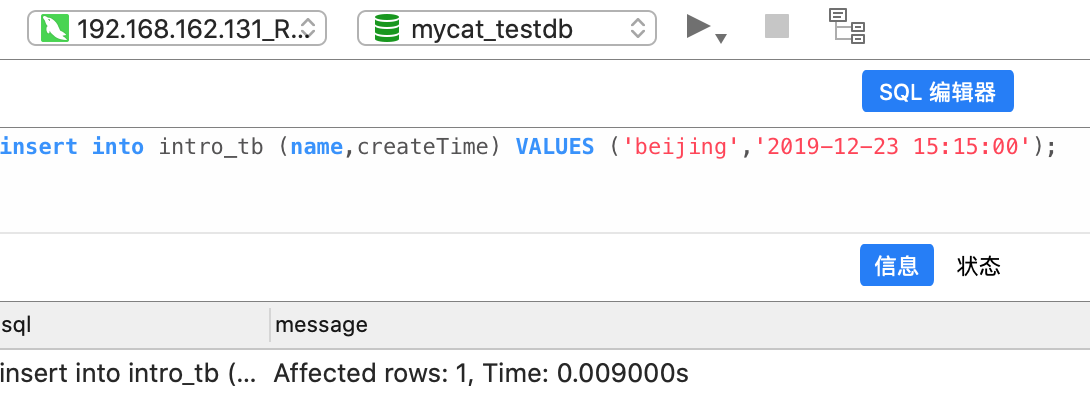Screen dimensions: 1090x398
Task: Open the run options arrow beside play
Action: (721, 38)
